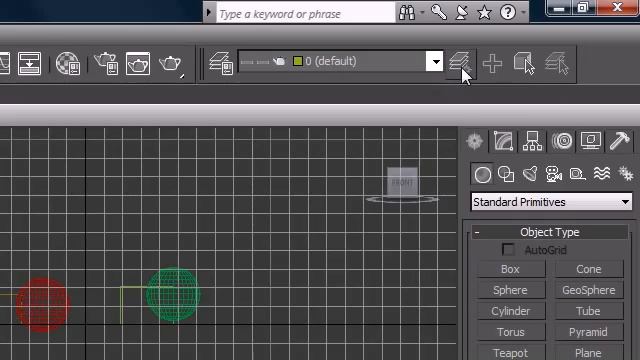Click the Subscription Center key icon

[x=439, y=13]
